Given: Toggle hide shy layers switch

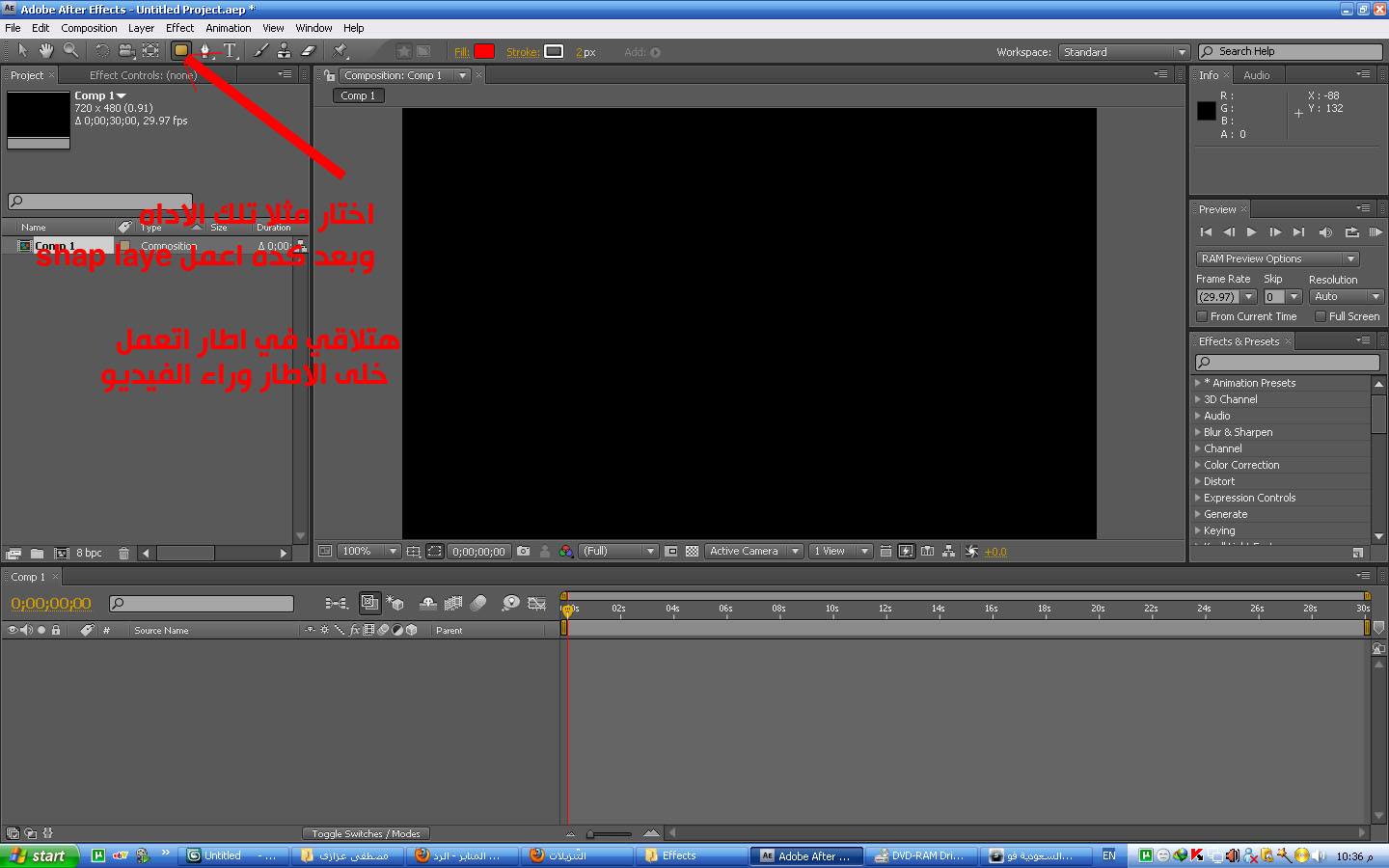Looking at the screenshot, I should 428,603.
